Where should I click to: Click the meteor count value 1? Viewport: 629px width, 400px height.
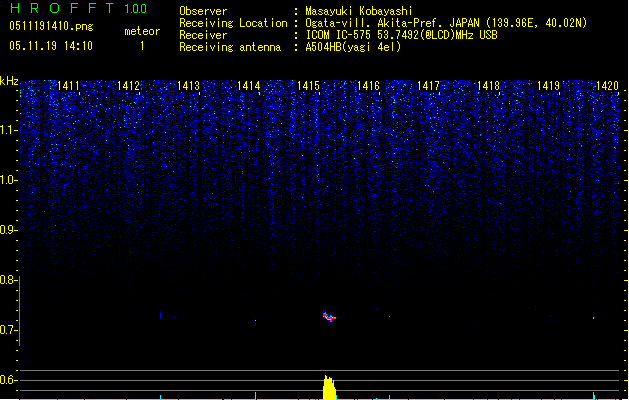[142, 46]
